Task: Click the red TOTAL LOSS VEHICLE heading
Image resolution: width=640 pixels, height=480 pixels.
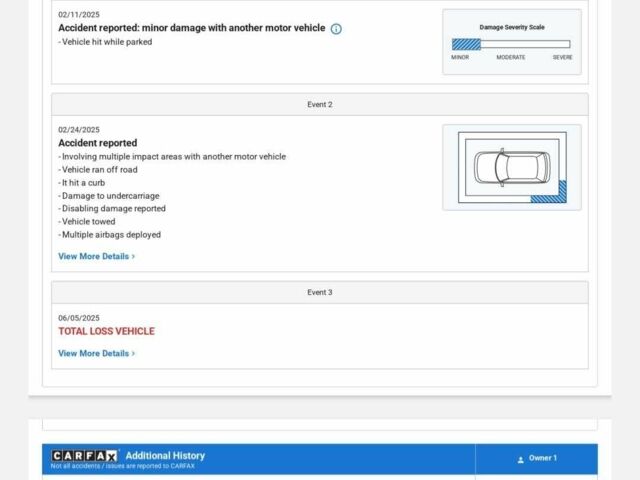Action: click(106, 332)
